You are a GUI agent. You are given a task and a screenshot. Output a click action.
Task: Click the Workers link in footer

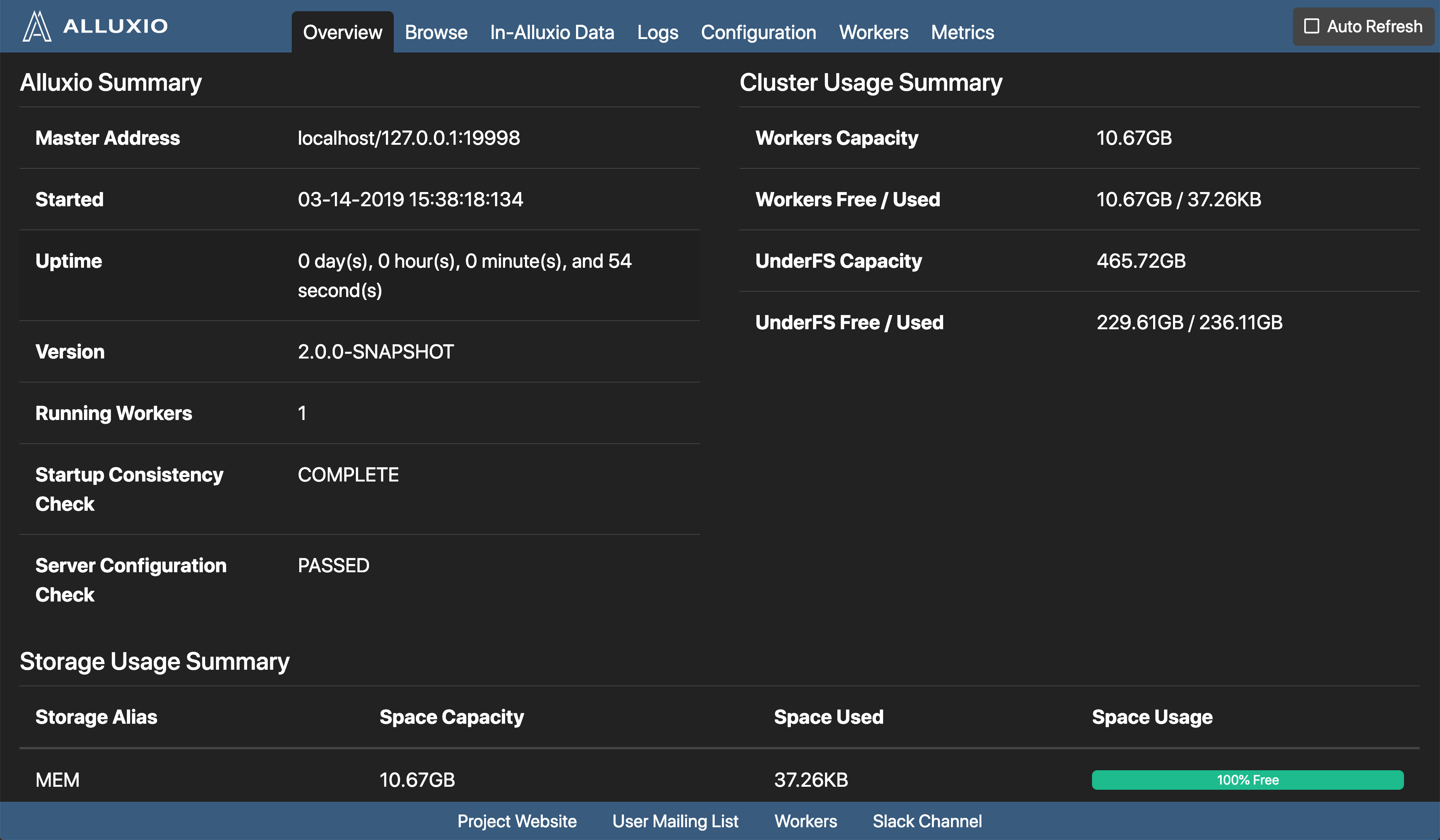coord(806,821)
